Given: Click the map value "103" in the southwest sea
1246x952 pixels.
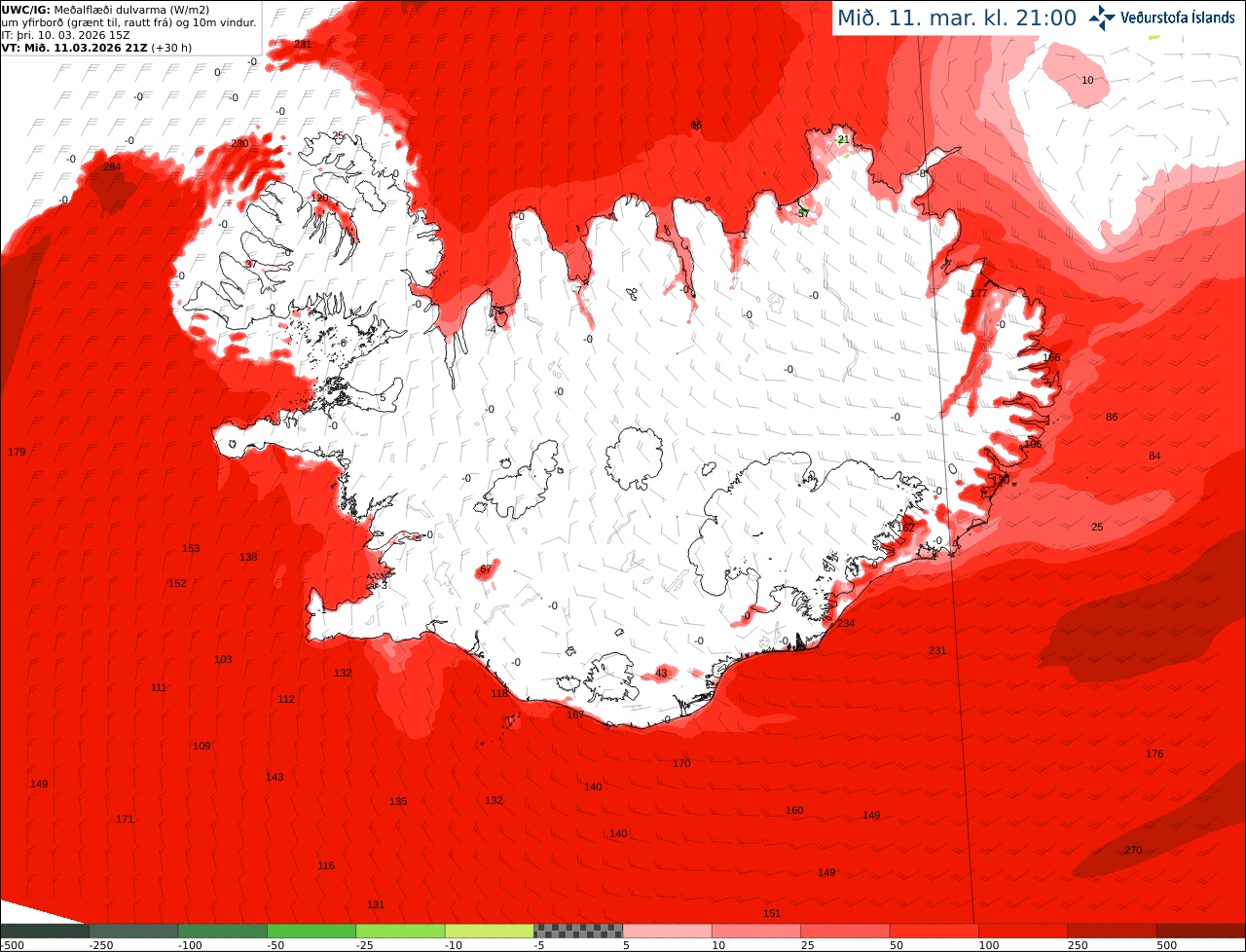Looking at the screenshot, I should point(223,659).
